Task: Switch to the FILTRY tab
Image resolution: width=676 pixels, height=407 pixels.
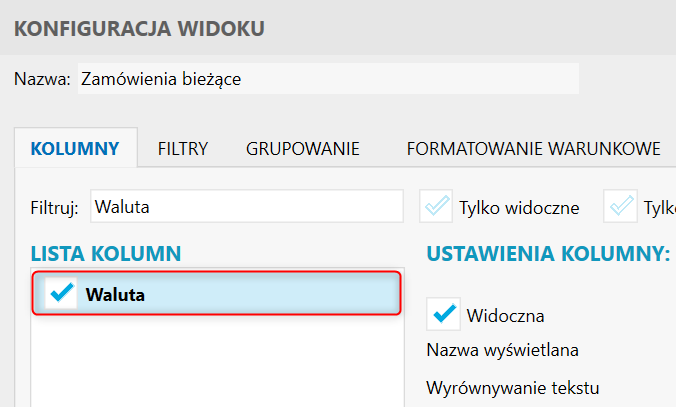Action: (182, 149)
